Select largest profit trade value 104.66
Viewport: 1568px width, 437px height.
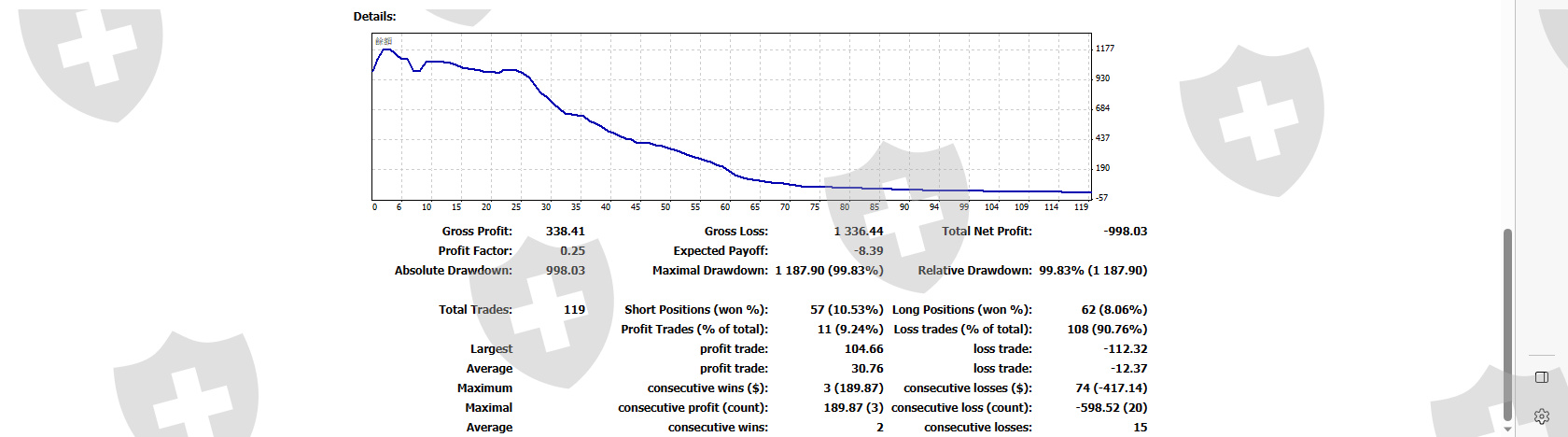coord(864,349)
